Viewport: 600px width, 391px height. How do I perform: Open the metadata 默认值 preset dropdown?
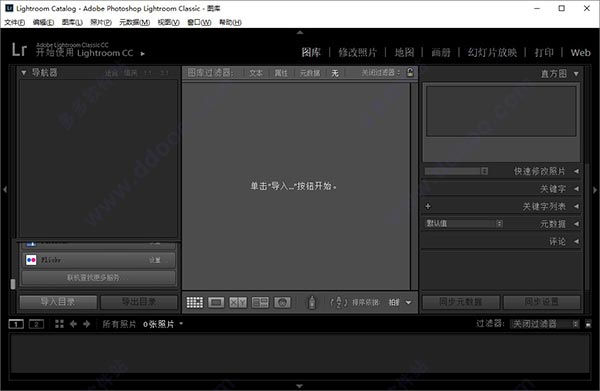coord(463,223)
